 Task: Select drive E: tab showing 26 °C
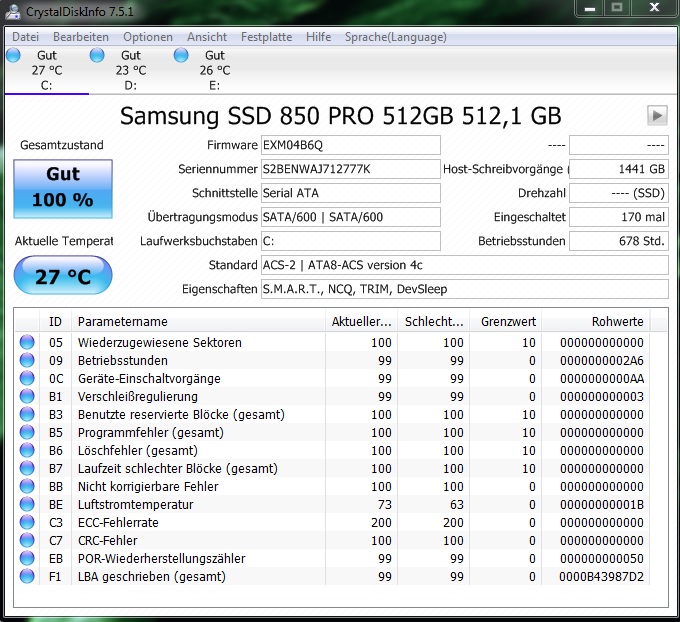pos(215,70)
